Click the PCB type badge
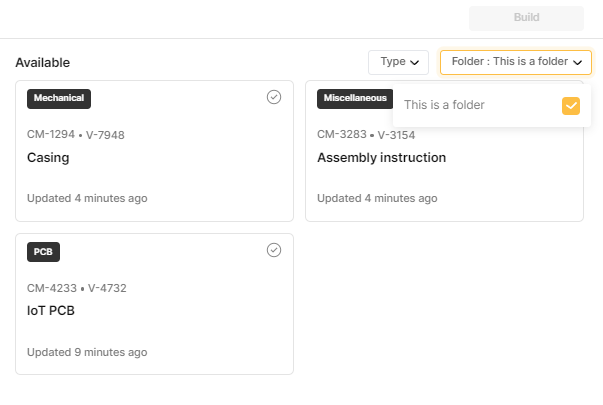This screenshot has width=603, height=405. click(43, 252)
